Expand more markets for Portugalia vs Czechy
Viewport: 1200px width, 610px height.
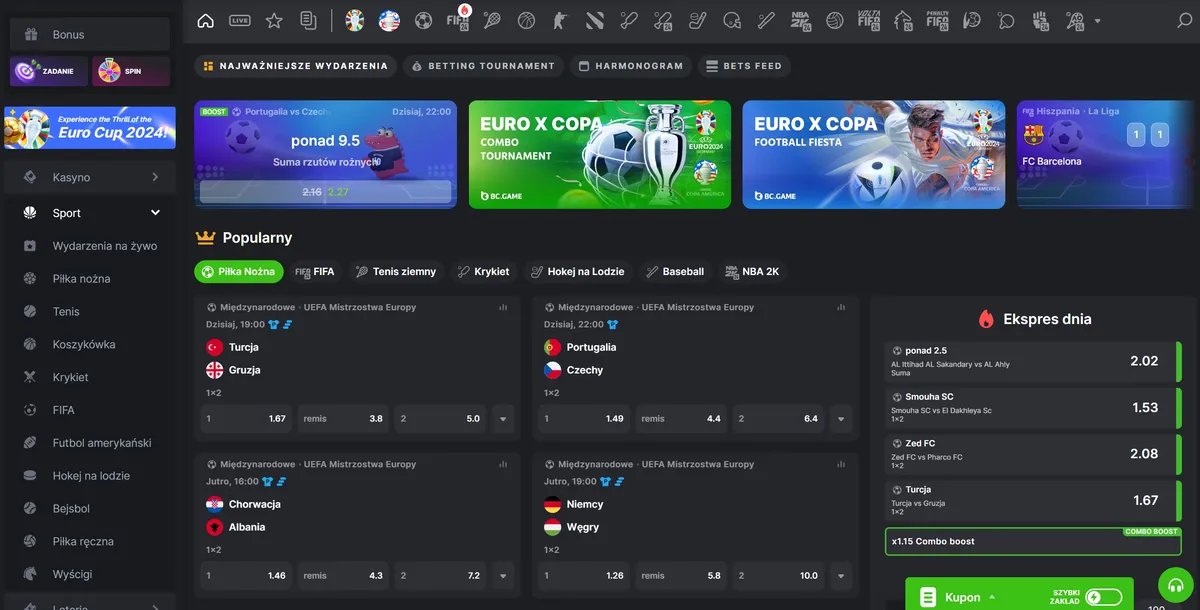click(x=841, y=419)
